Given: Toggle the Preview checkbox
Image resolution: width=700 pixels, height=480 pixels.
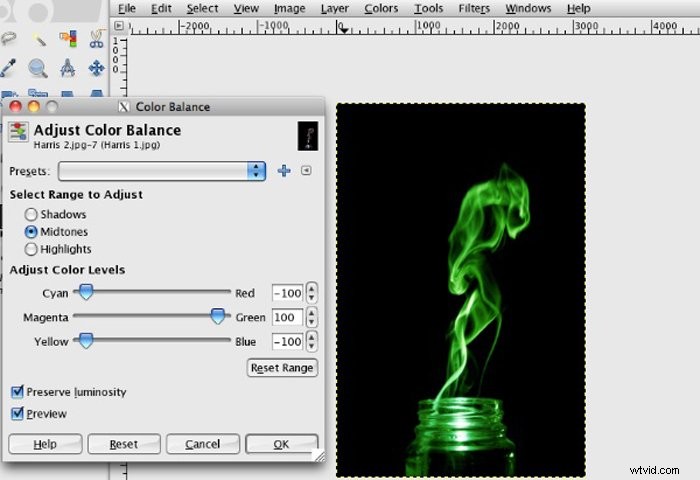Looking at the screenshot, I should click(17, 413).
